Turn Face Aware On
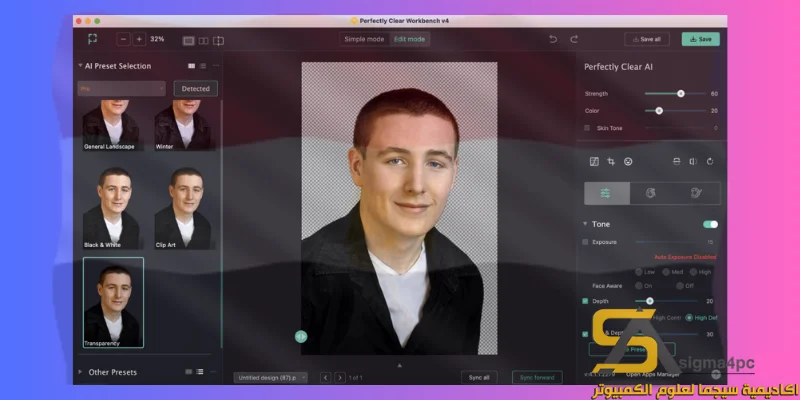Screen dimensions: 800x400 (x=638, y=286)
